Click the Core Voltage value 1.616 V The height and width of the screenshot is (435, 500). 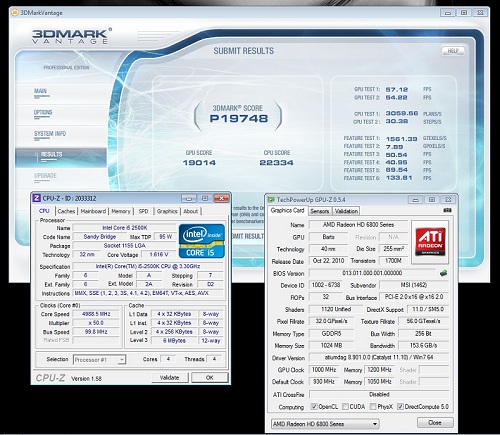click(159, 255)
